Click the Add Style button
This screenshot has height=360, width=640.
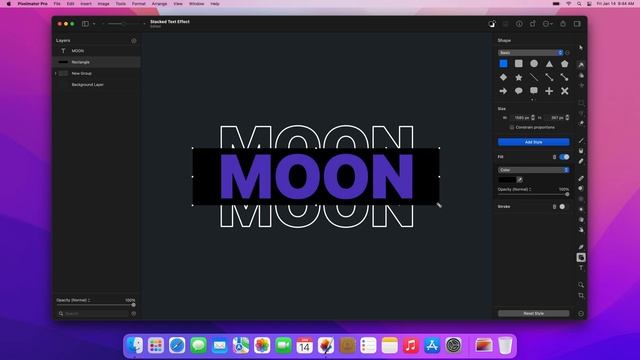pyautogui.click(x=533, y=142)
